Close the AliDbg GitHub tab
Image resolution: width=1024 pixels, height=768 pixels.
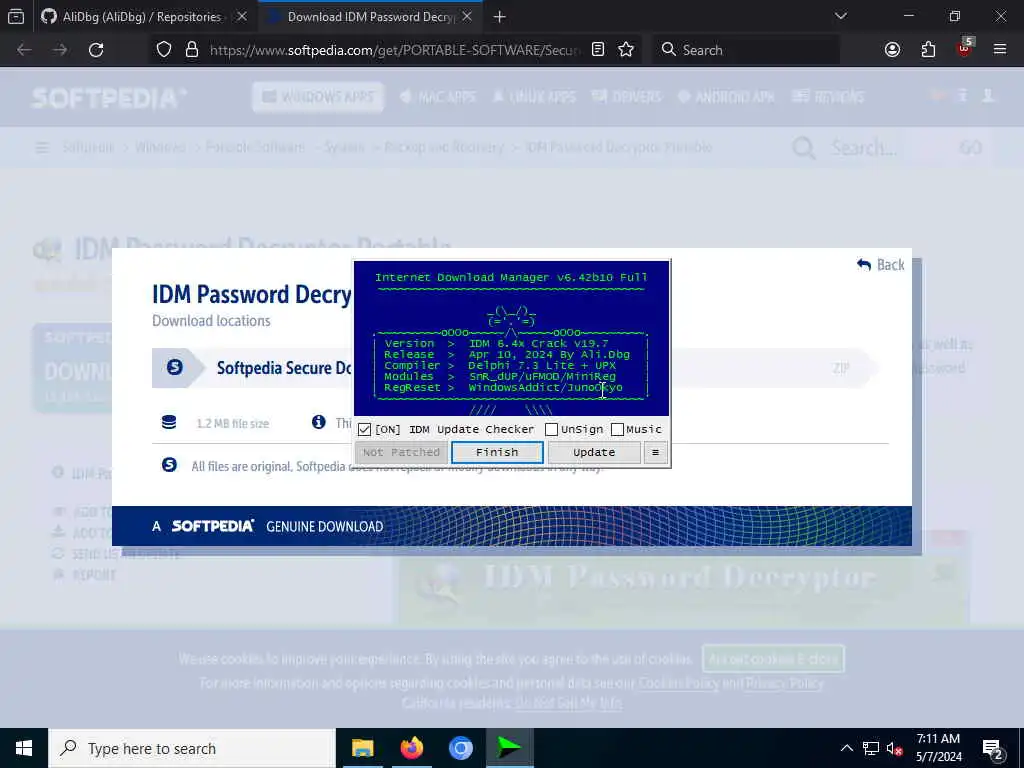[242, 16]
